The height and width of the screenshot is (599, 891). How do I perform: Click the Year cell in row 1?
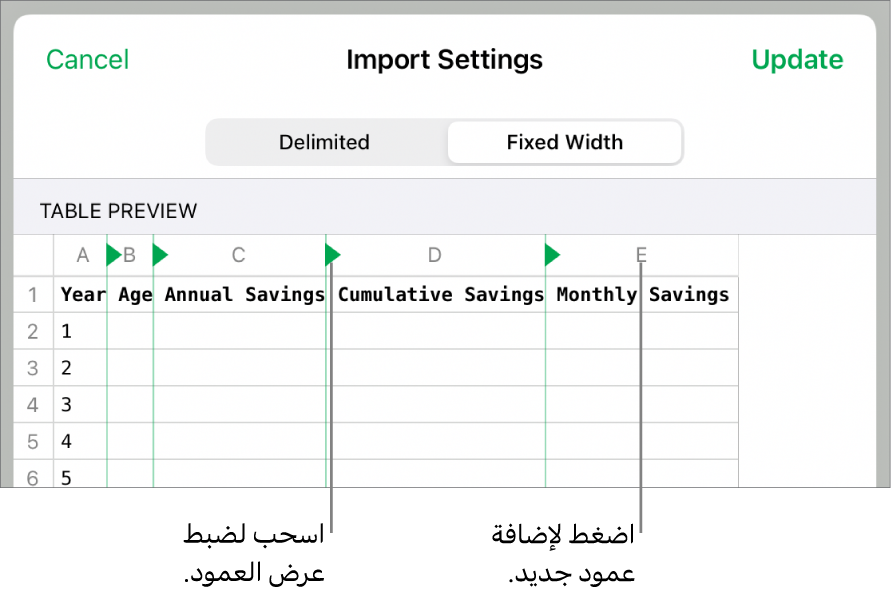click(x=82, y=295)
